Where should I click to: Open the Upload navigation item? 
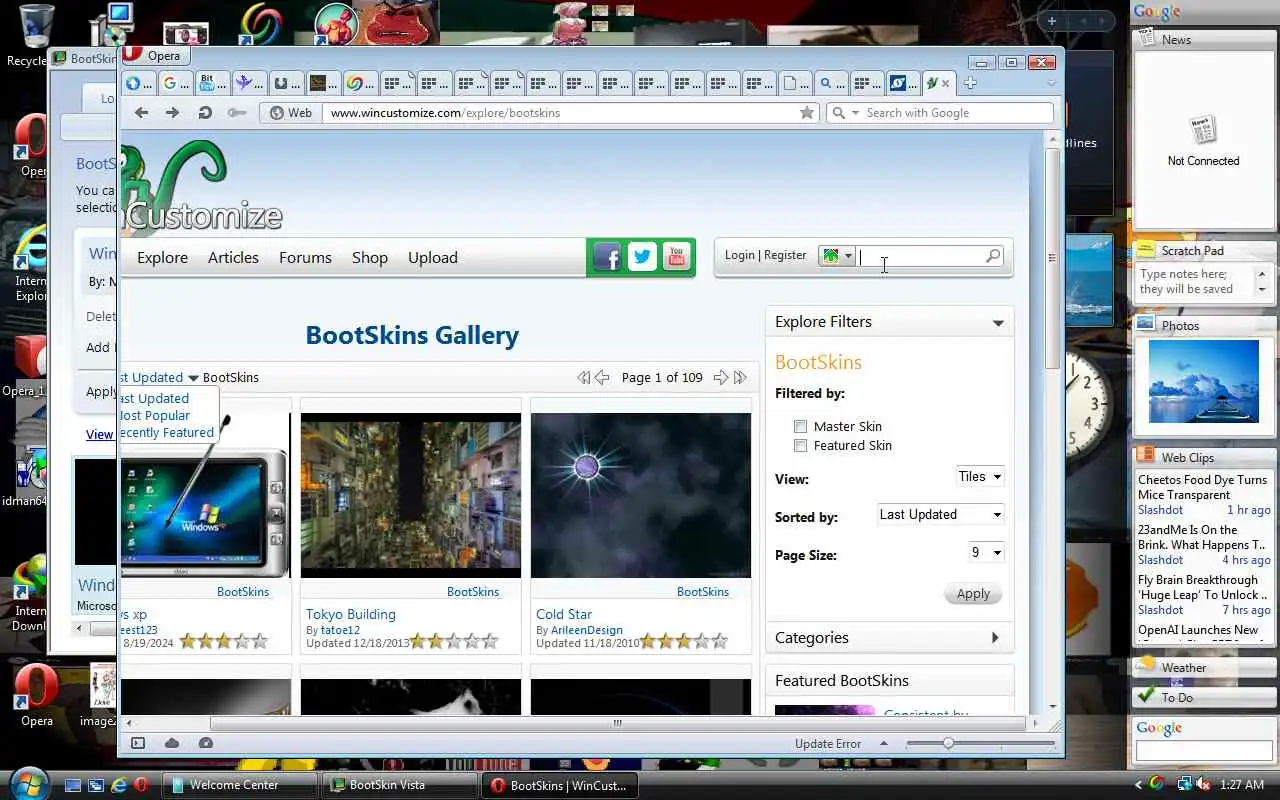pos(433,258)
